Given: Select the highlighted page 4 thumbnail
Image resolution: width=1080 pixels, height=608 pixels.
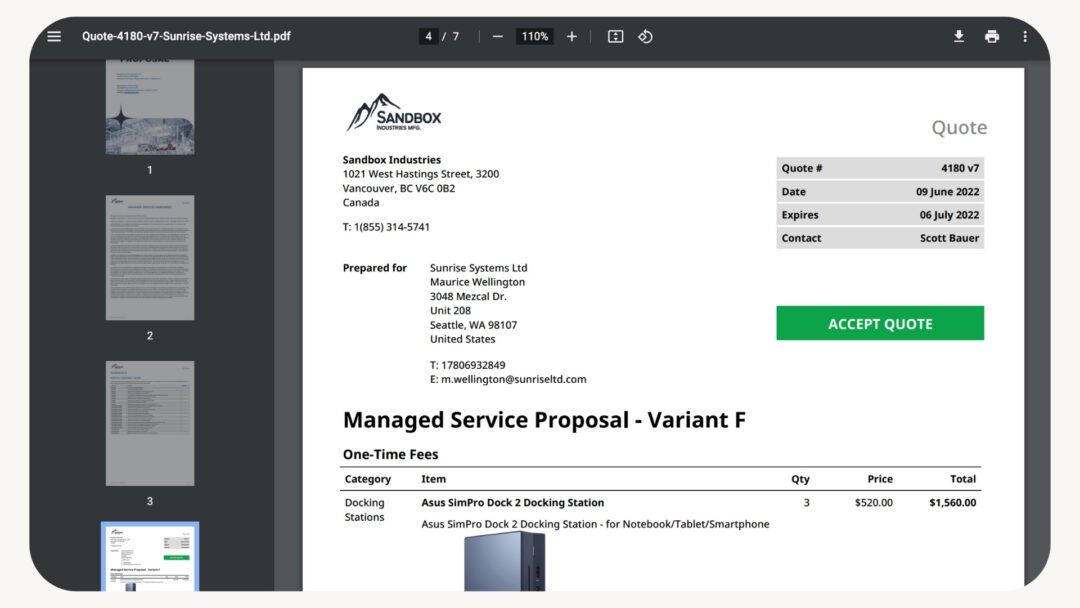Looking at the screenshot, I should pos(150,557).
